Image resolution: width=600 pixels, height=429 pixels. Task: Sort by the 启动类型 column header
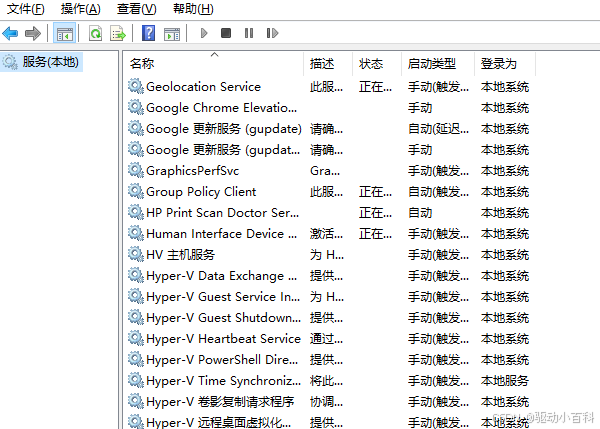point(432,64)
